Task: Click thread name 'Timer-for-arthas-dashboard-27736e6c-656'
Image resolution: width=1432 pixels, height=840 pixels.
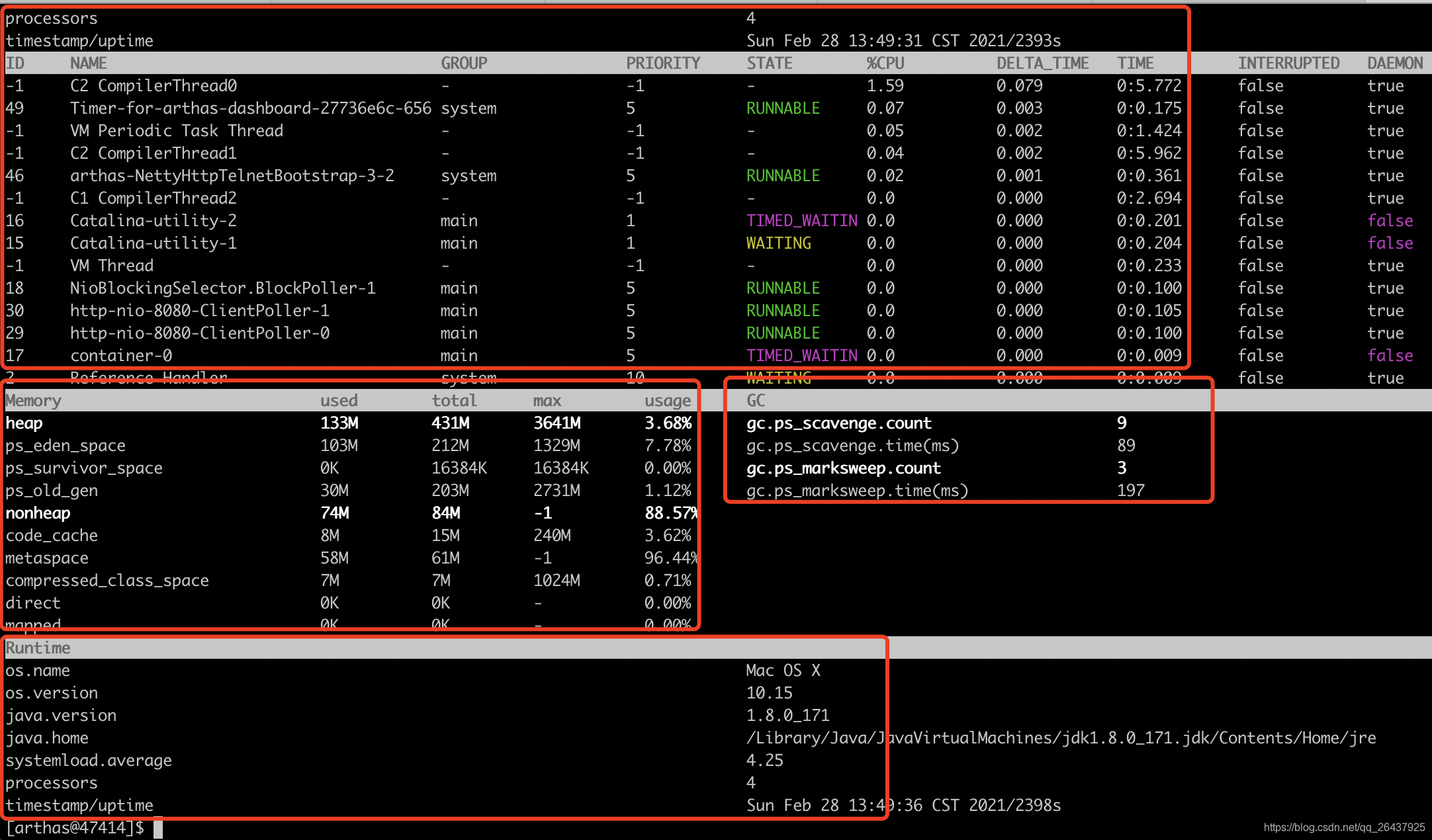Action: pyautogui.click(x=251, y=108)
